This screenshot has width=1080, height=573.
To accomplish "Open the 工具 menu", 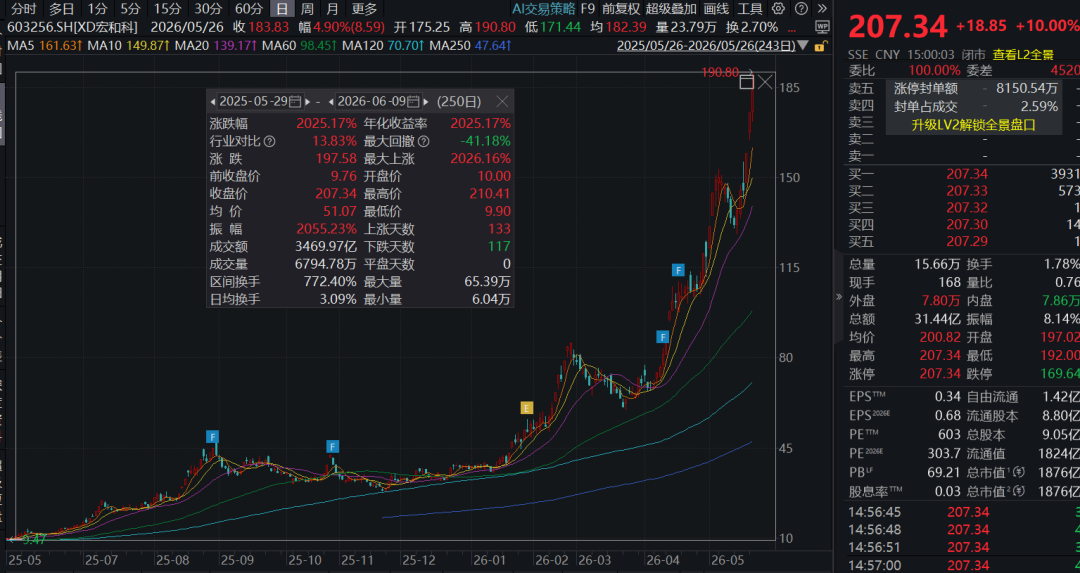I will click(x=750, y=9).
